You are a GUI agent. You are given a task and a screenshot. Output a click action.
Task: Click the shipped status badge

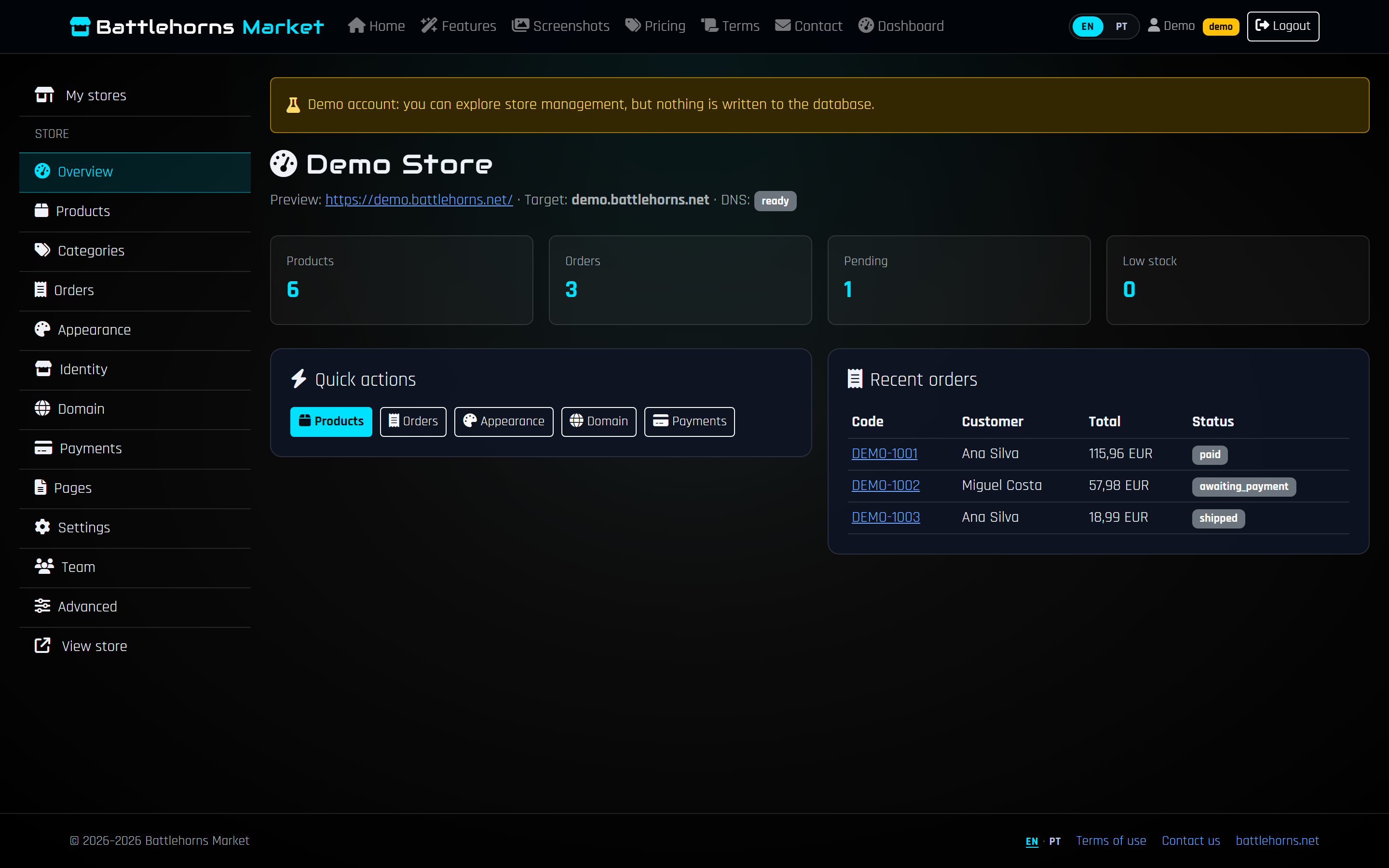[x=1218, y=518]
